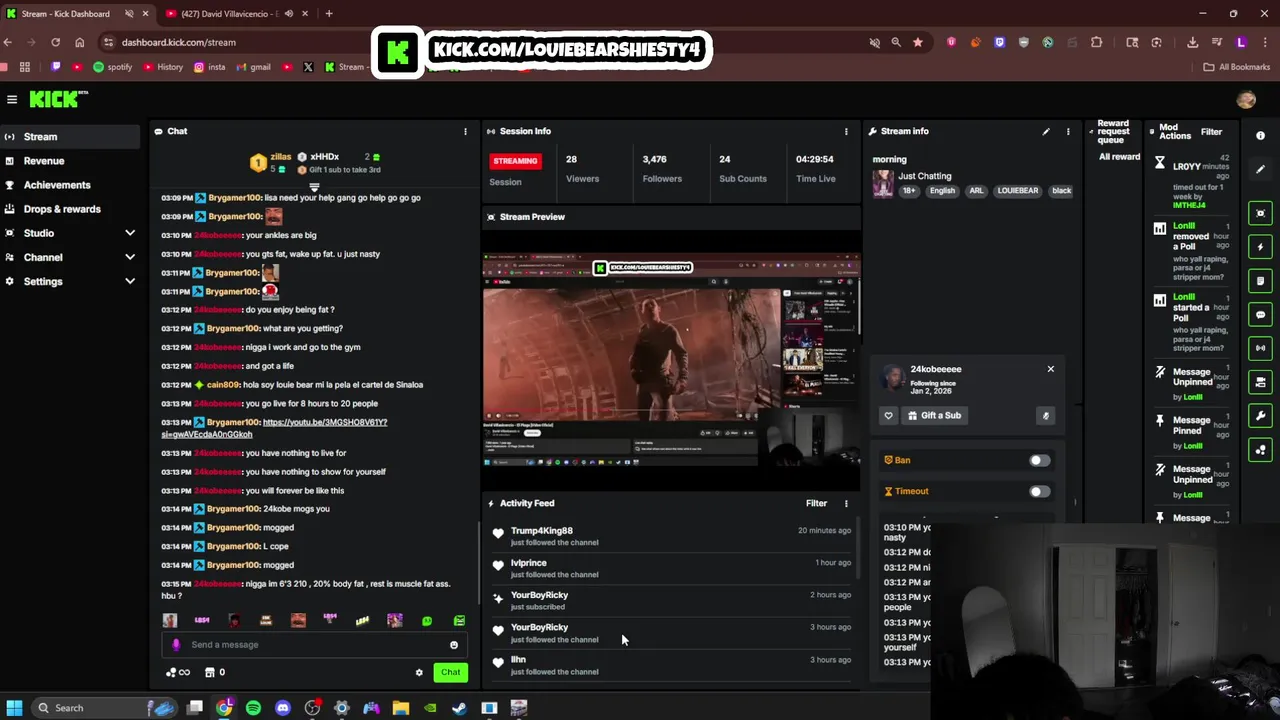Open Activity Feed Filter dropdown
Image resolution: width=1280 pixels, height=720 pixels.
(817, 503)
